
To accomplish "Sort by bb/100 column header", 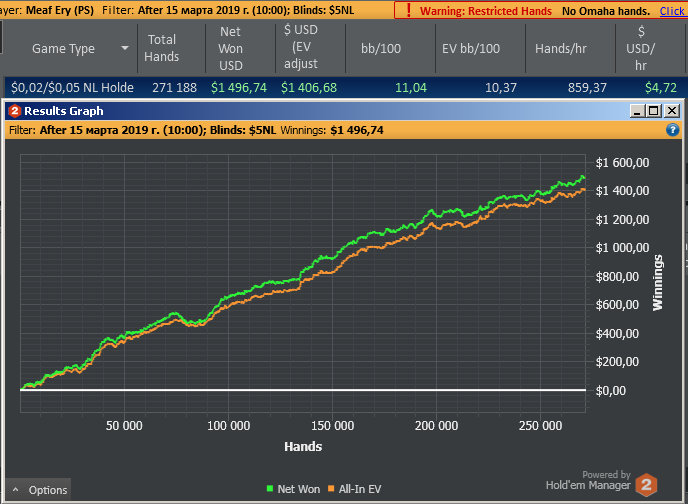I will (x=381, y=49).
